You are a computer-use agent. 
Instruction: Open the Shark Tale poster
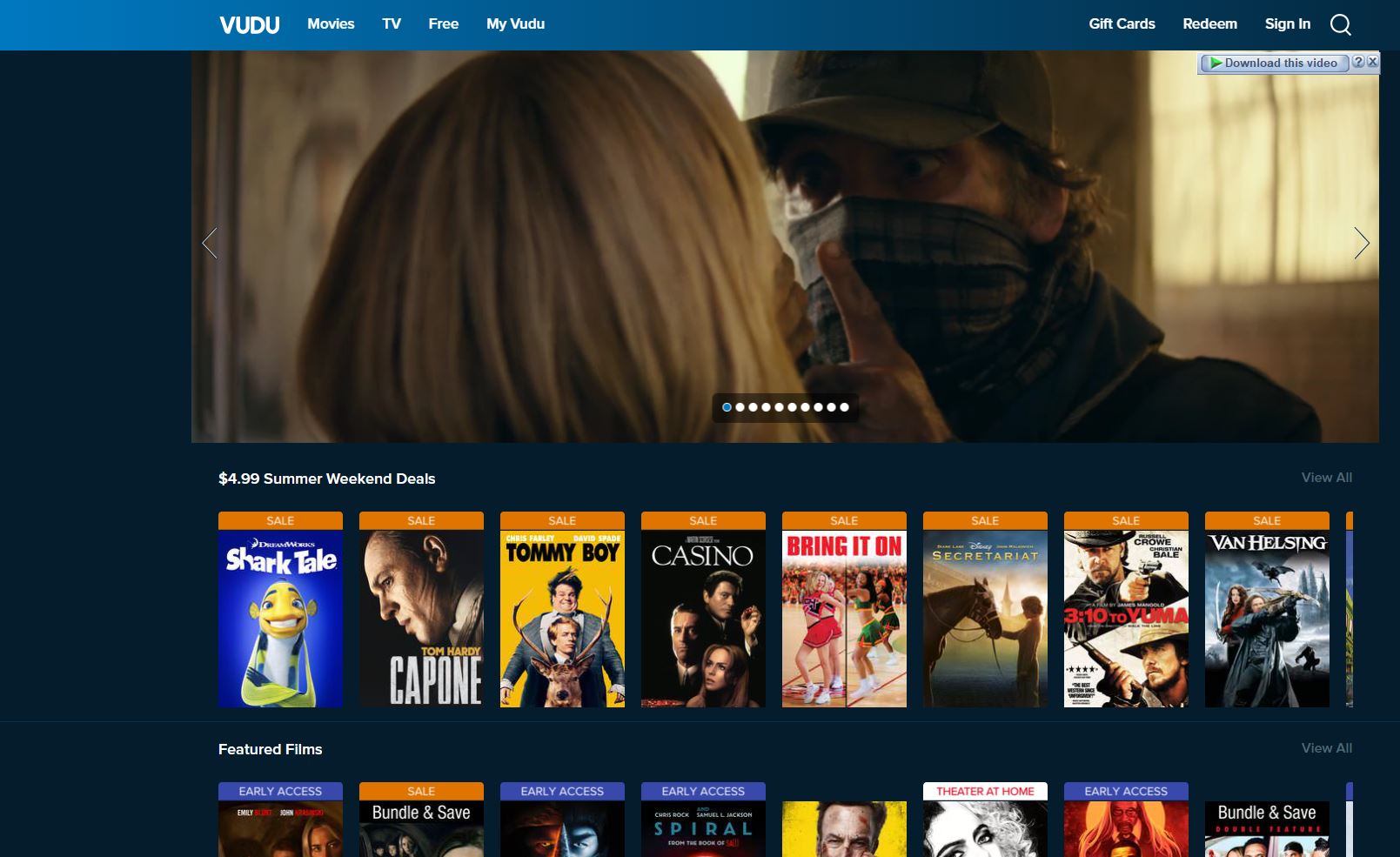click(x=280, y=609)
